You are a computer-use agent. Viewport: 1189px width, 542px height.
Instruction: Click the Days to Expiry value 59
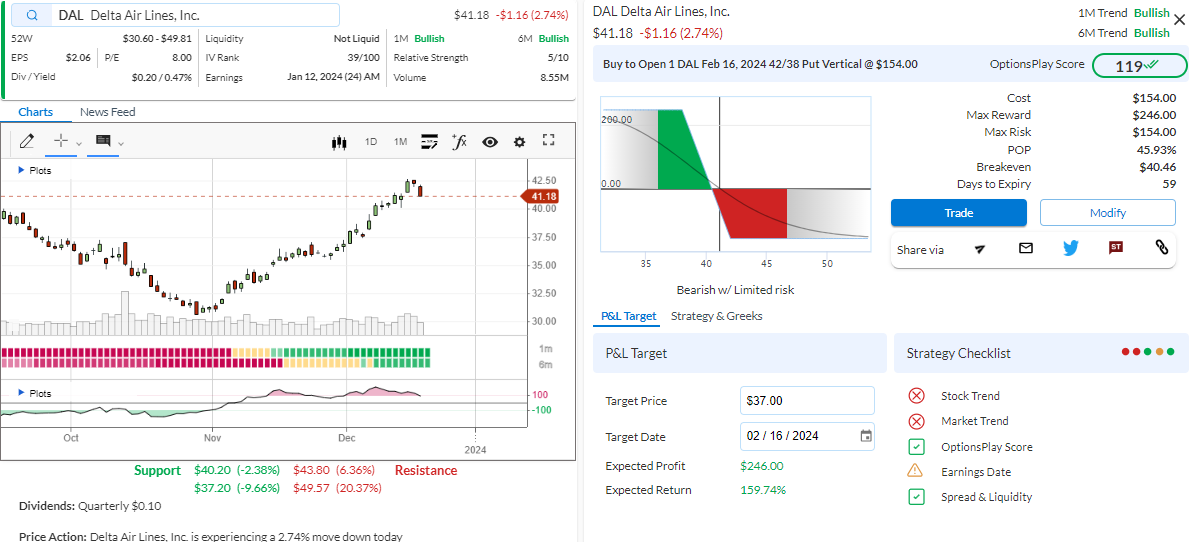coord(1169,184)
